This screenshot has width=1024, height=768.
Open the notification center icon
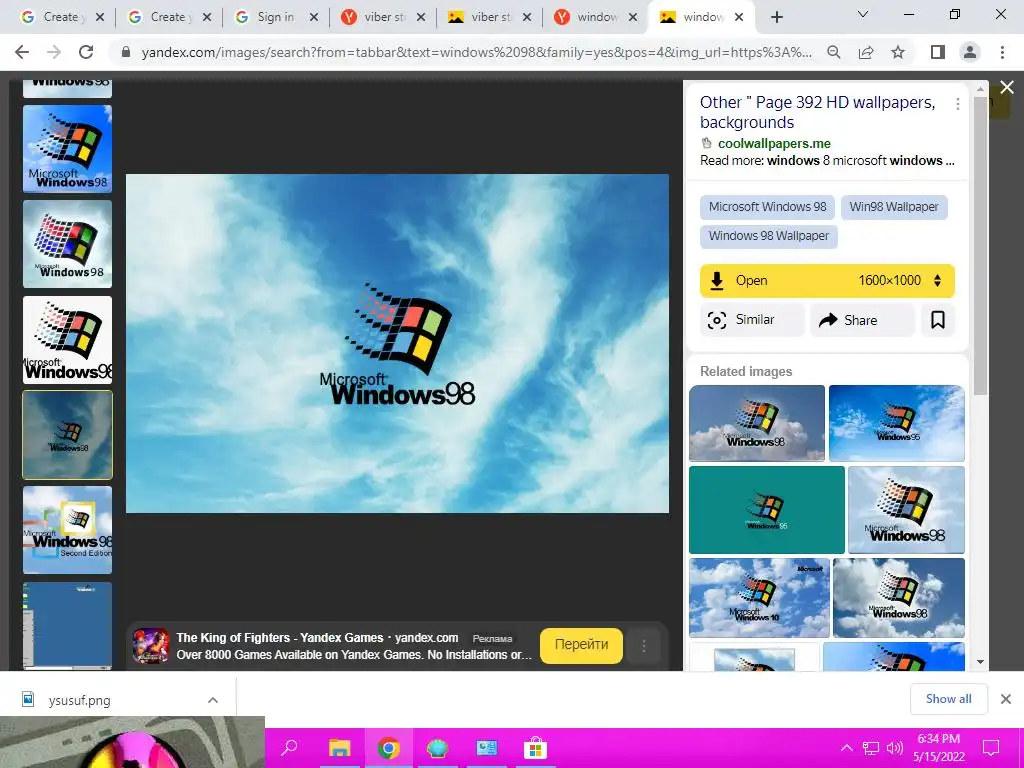pyautogui.click(x=991, y=748)
